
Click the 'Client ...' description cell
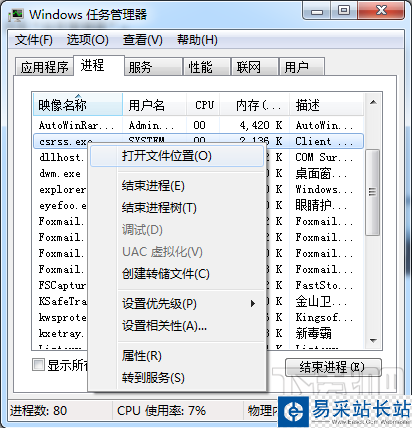coord(324,141)
